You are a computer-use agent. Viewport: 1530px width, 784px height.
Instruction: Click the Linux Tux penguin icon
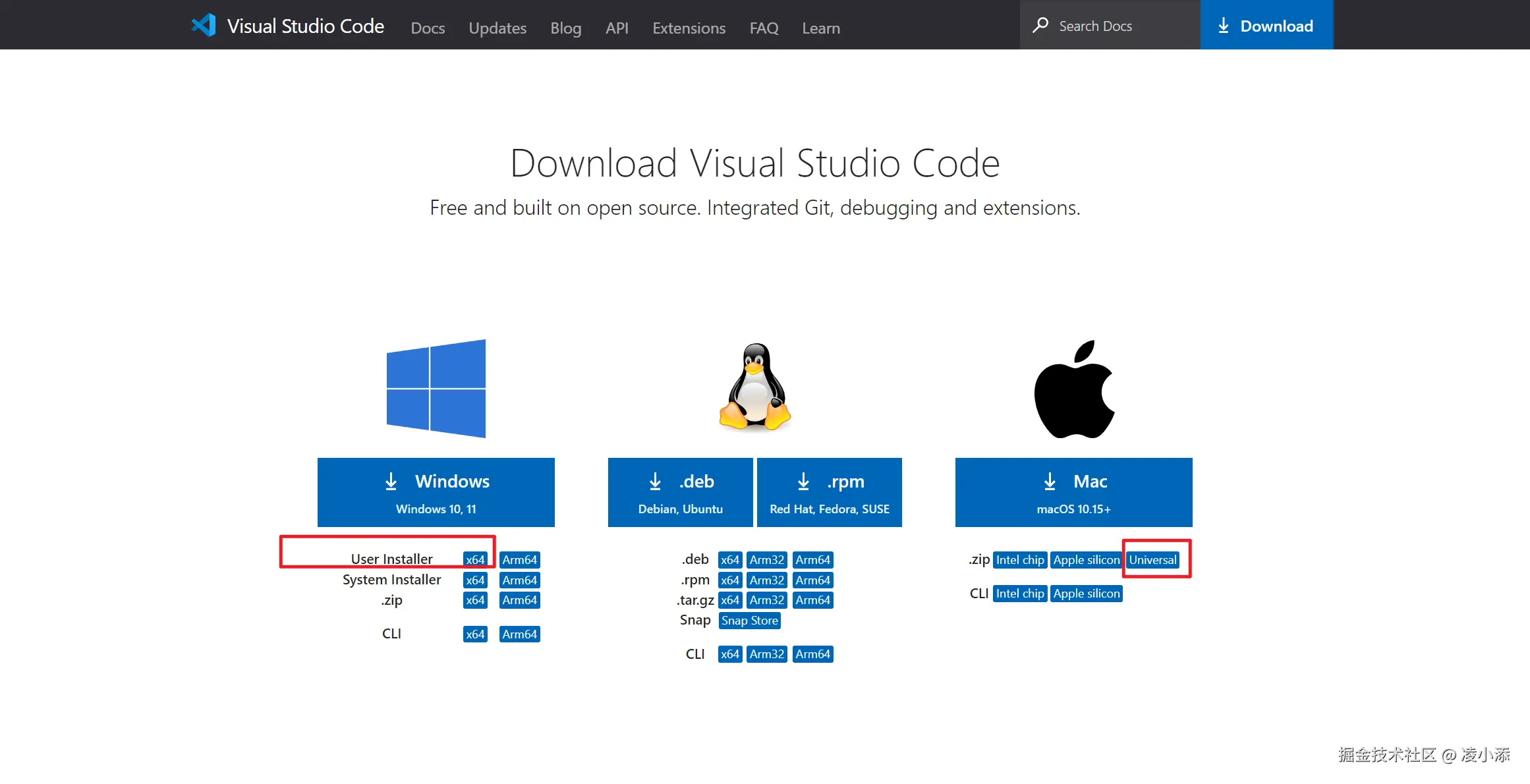click(x=755, y=387)
